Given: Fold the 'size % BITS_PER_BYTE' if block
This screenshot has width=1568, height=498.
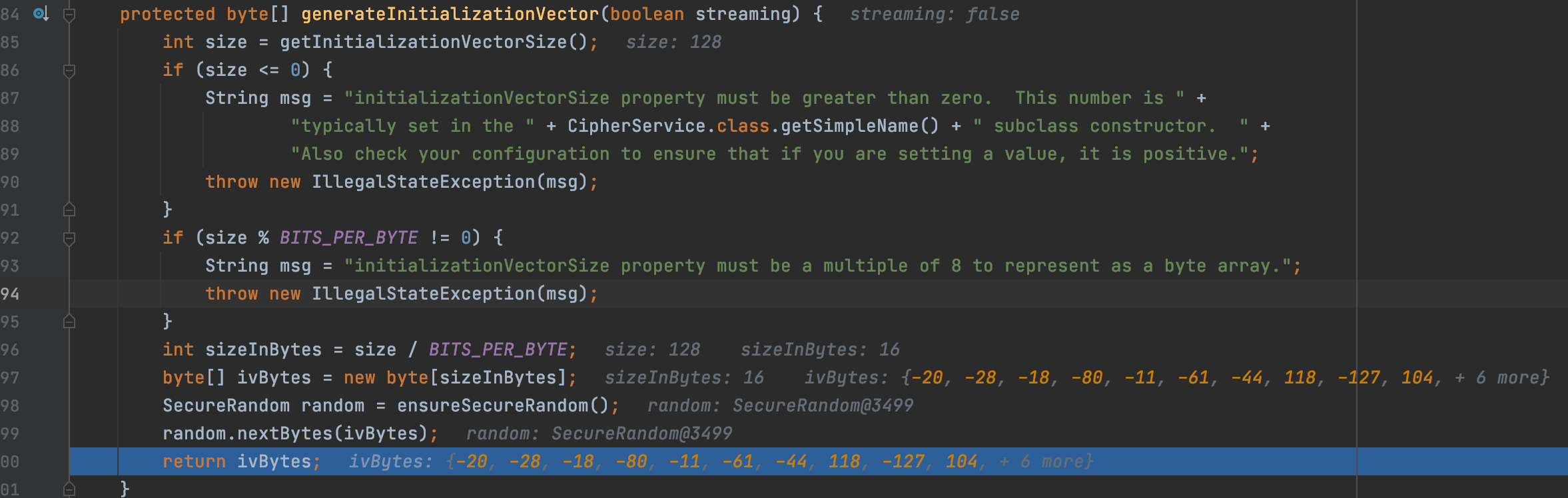Looking at the screenshot, I should [x=69, y=238].
